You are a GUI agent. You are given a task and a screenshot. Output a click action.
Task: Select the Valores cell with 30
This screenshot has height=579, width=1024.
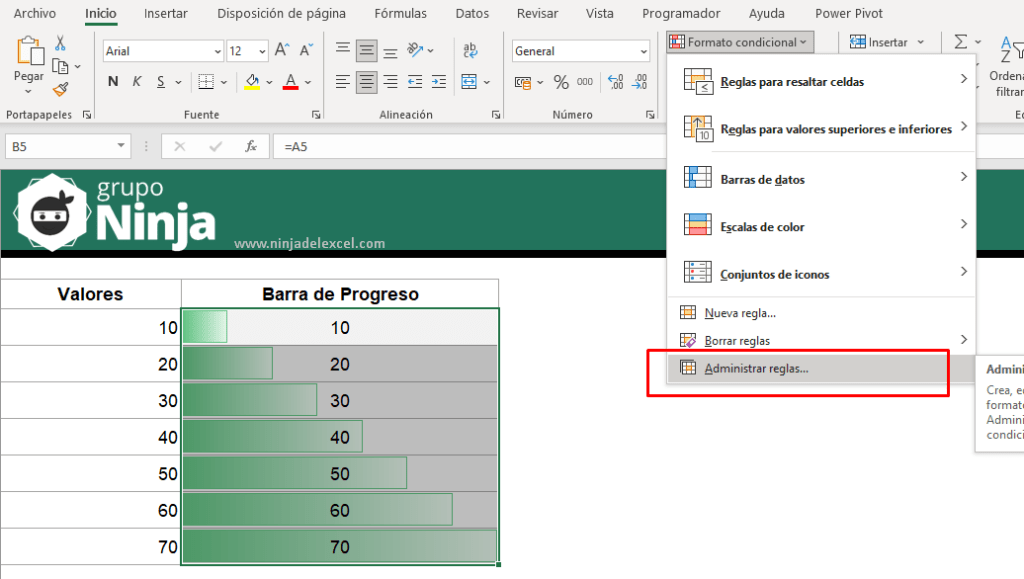pos(91,400)
